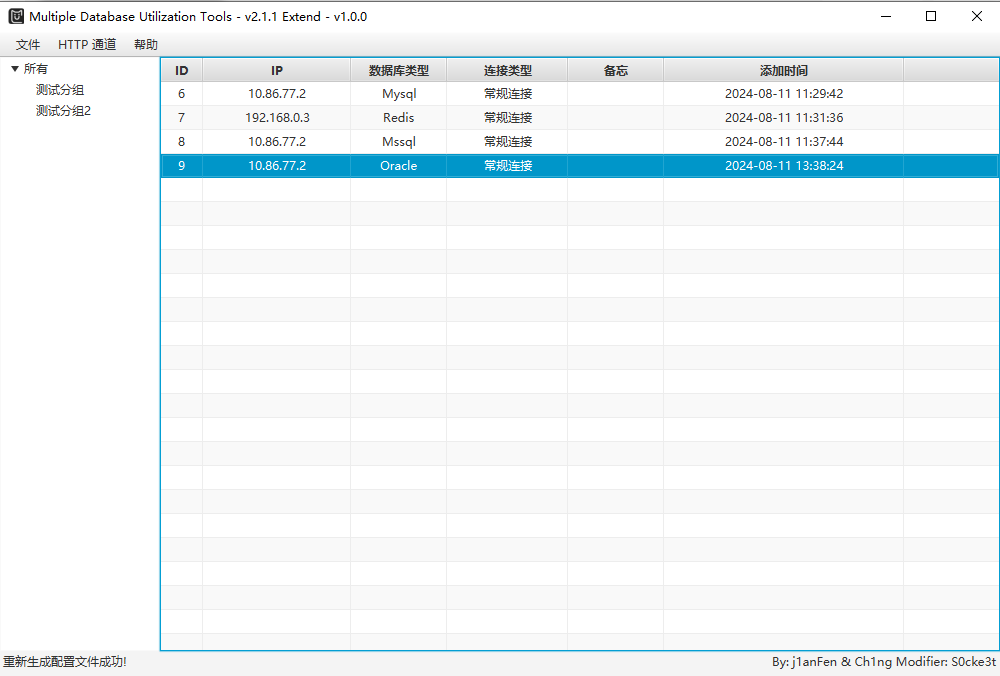This screenshot has width=1000, height=676.
Task: Open the 帮助 menu
Action: [145, 45]
